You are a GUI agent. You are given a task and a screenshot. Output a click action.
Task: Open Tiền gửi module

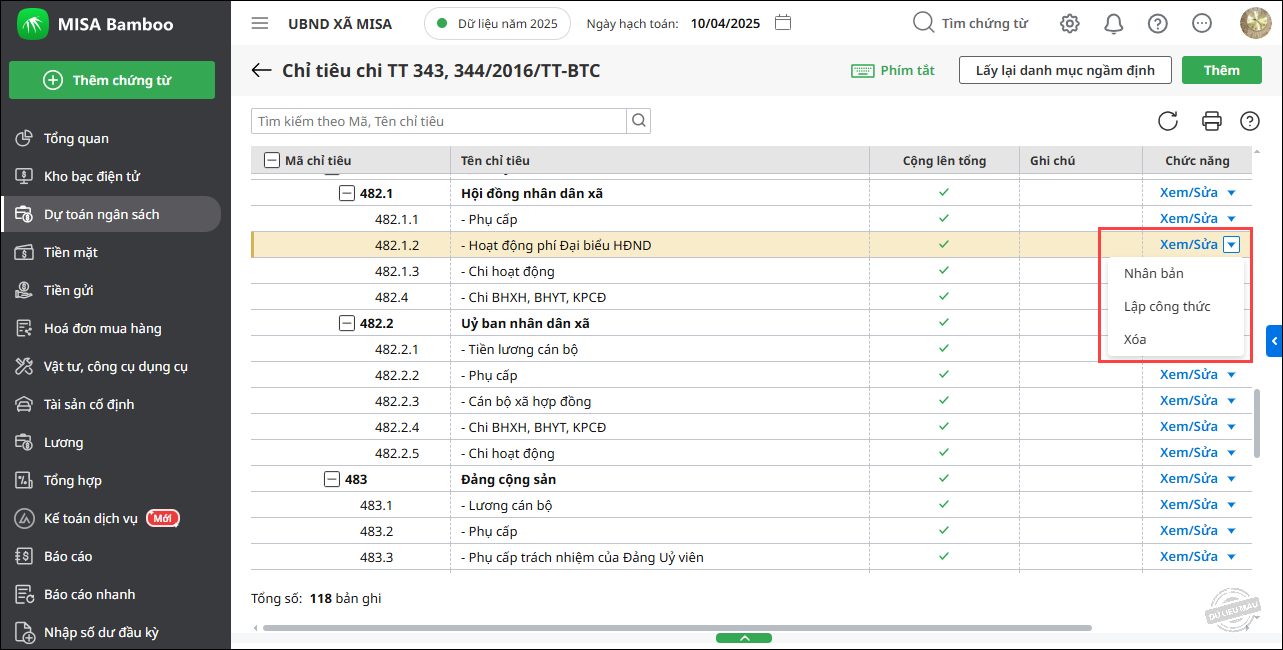click(x=69, y=290)
